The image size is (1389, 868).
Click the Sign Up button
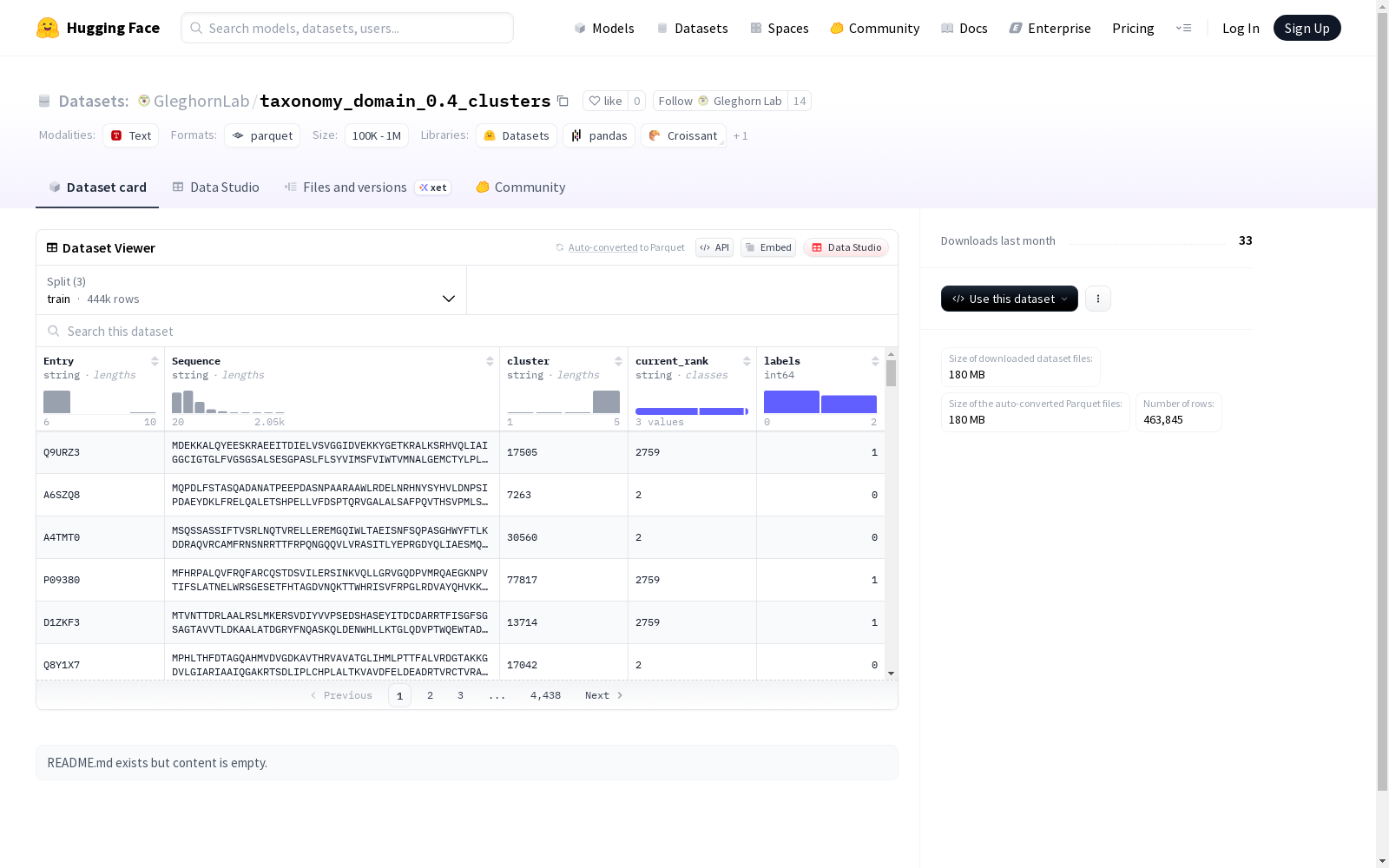(x=1307, y=28)
